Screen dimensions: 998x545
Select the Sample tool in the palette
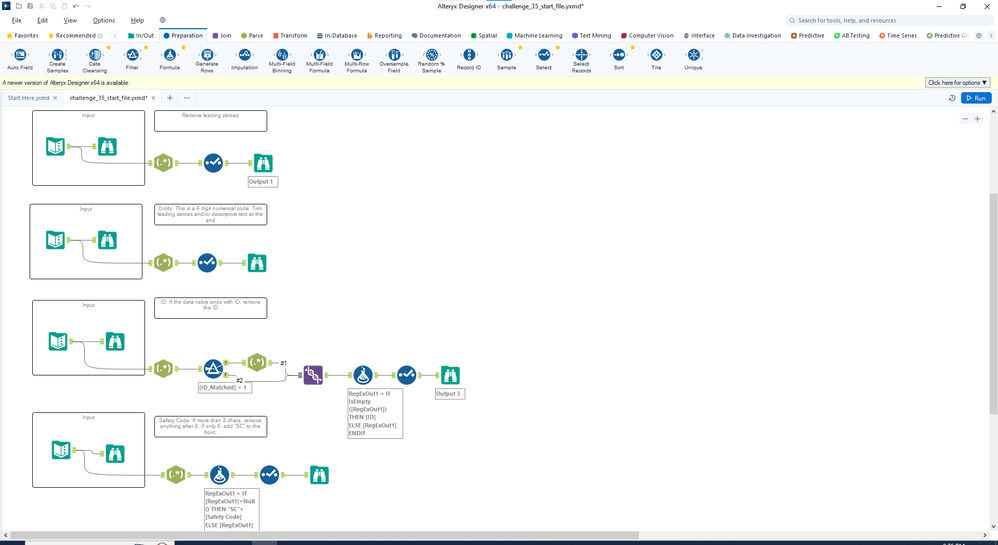click(x=506, y=55)
